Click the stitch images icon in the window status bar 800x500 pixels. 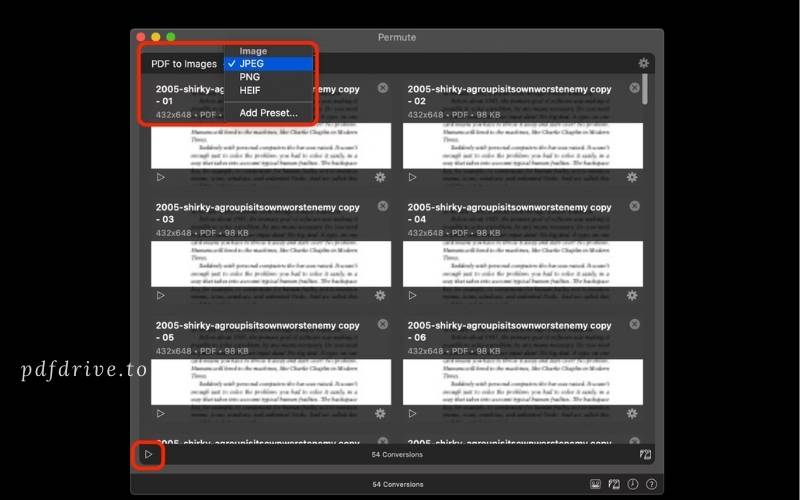tap(614, 484)
